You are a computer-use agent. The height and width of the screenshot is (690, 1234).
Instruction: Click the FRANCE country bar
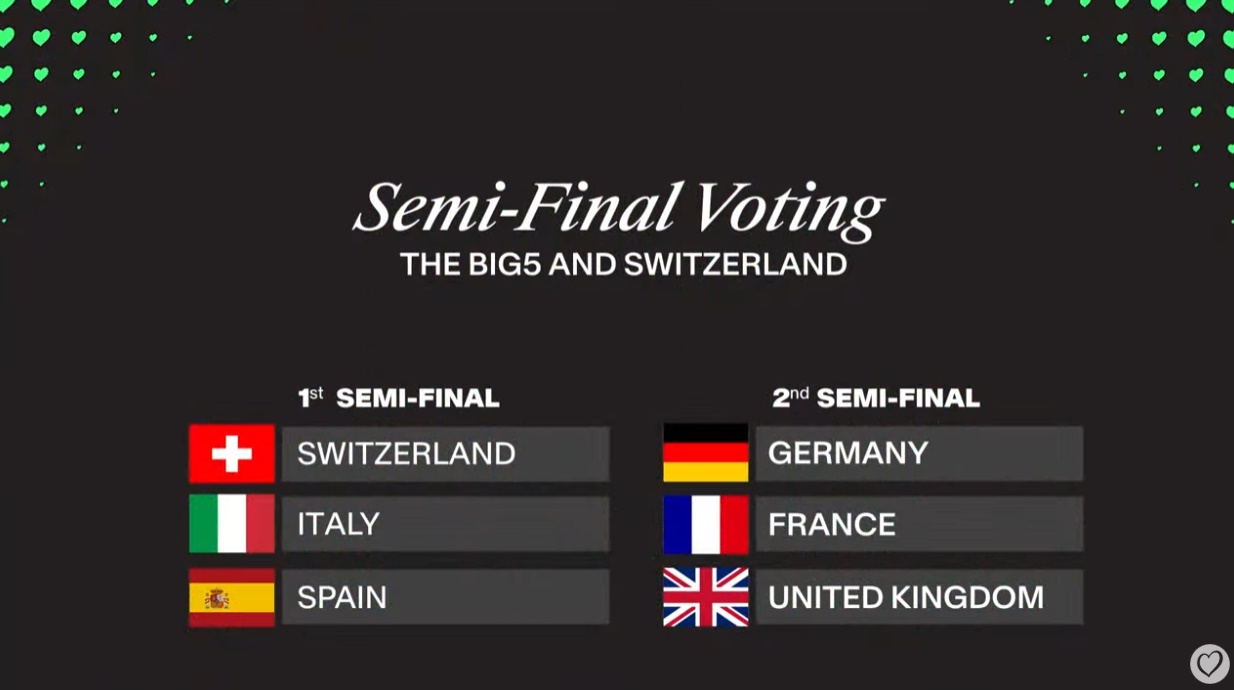pos(918,524)
